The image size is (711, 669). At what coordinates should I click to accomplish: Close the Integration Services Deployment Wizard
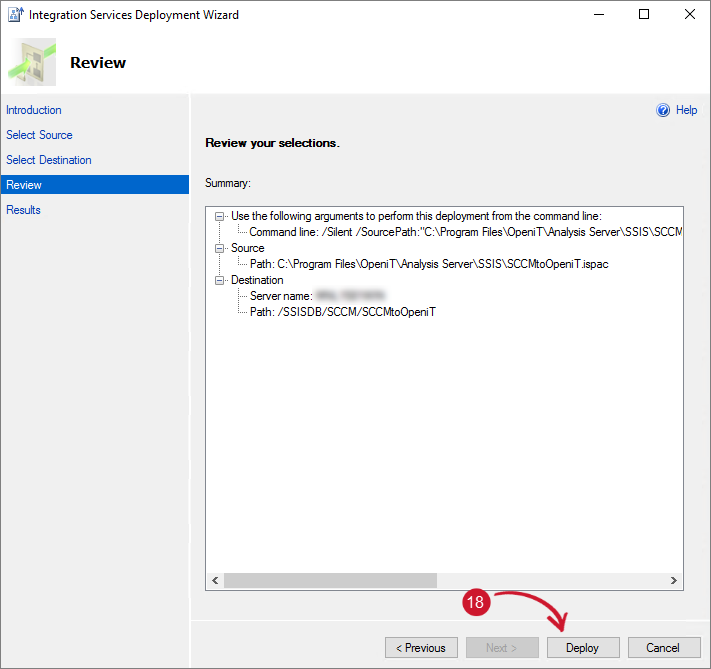click(690, 15)
